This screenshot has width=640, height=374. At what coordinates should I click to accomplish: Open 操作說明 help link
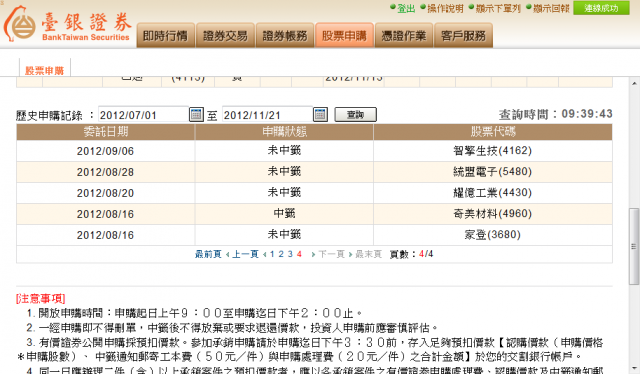coord(445,8)
